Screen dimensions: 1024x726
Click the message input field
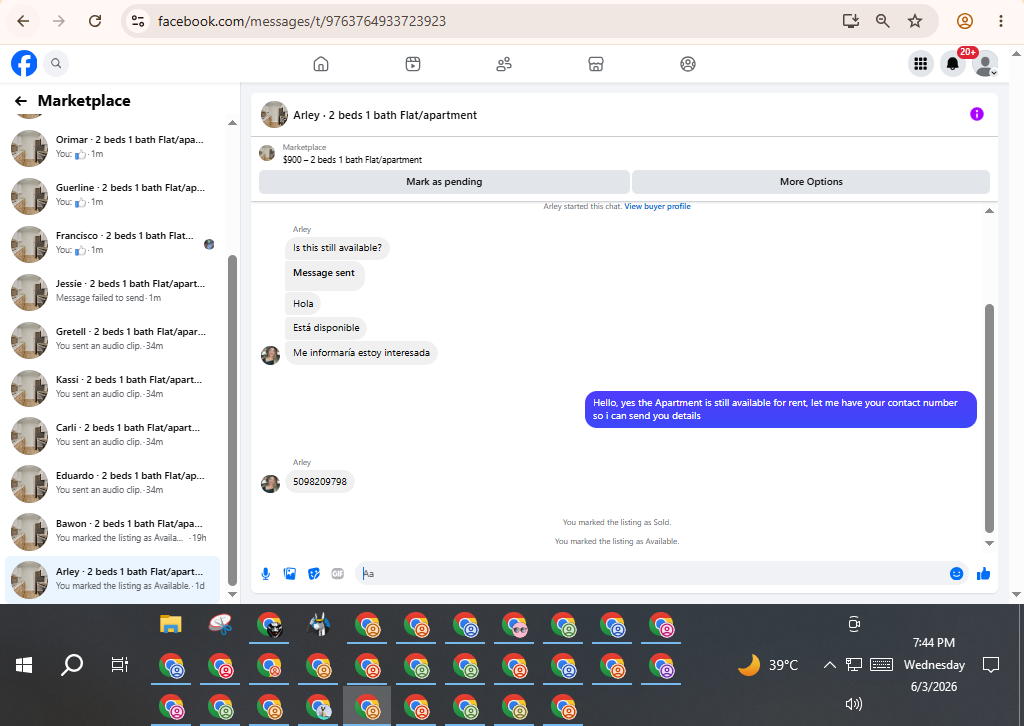coord(653,574)
